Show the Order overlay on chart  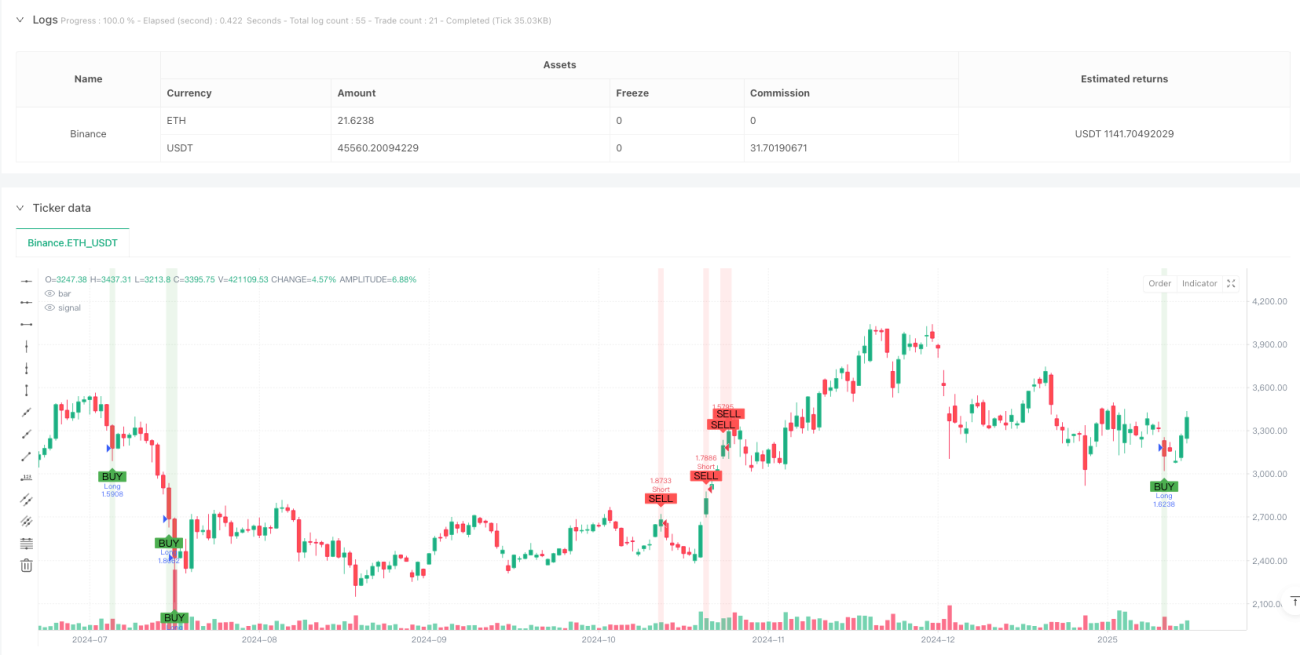pos(1159,283)
